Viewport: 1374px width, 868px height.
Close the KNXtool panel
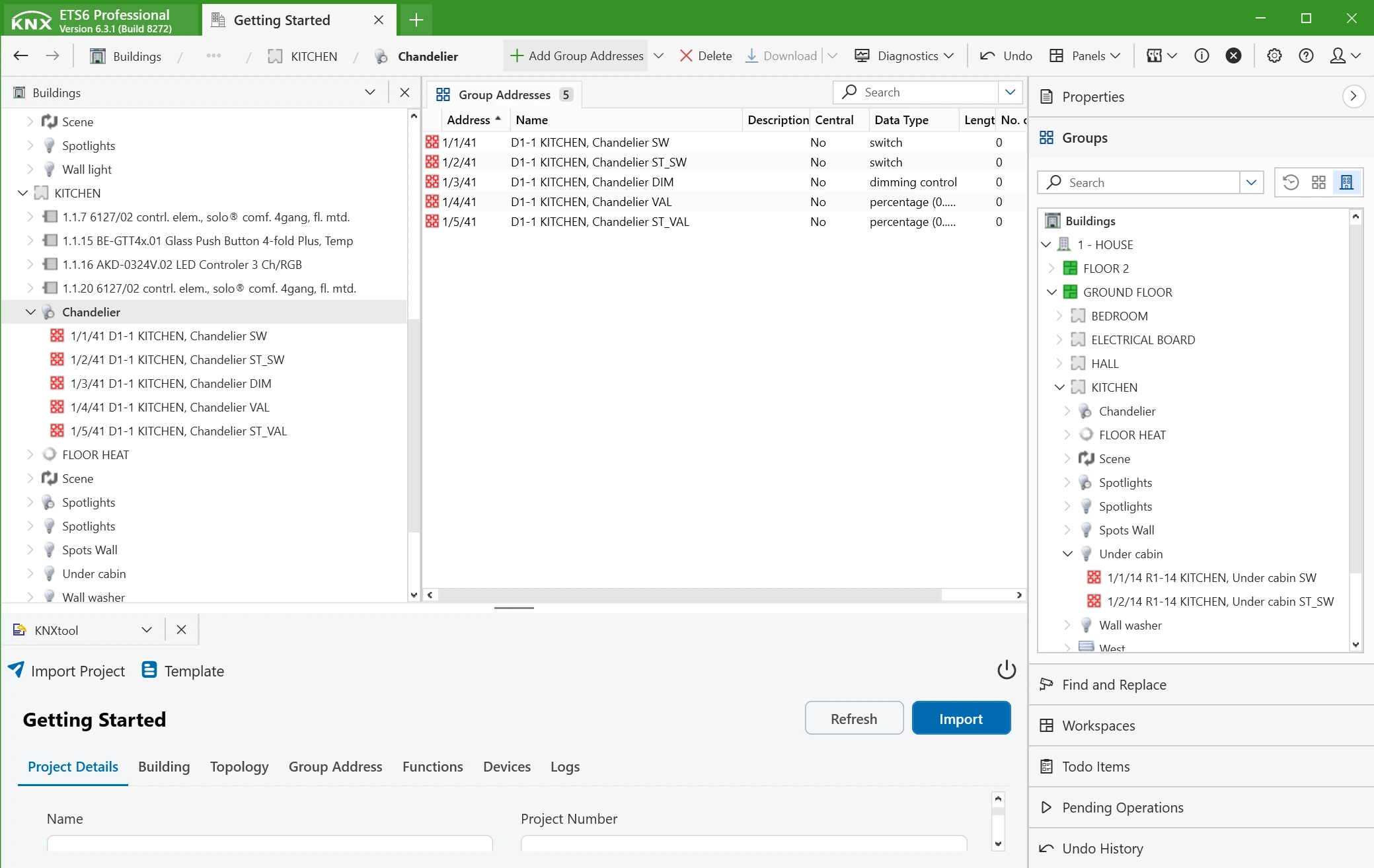click(181, 630)
